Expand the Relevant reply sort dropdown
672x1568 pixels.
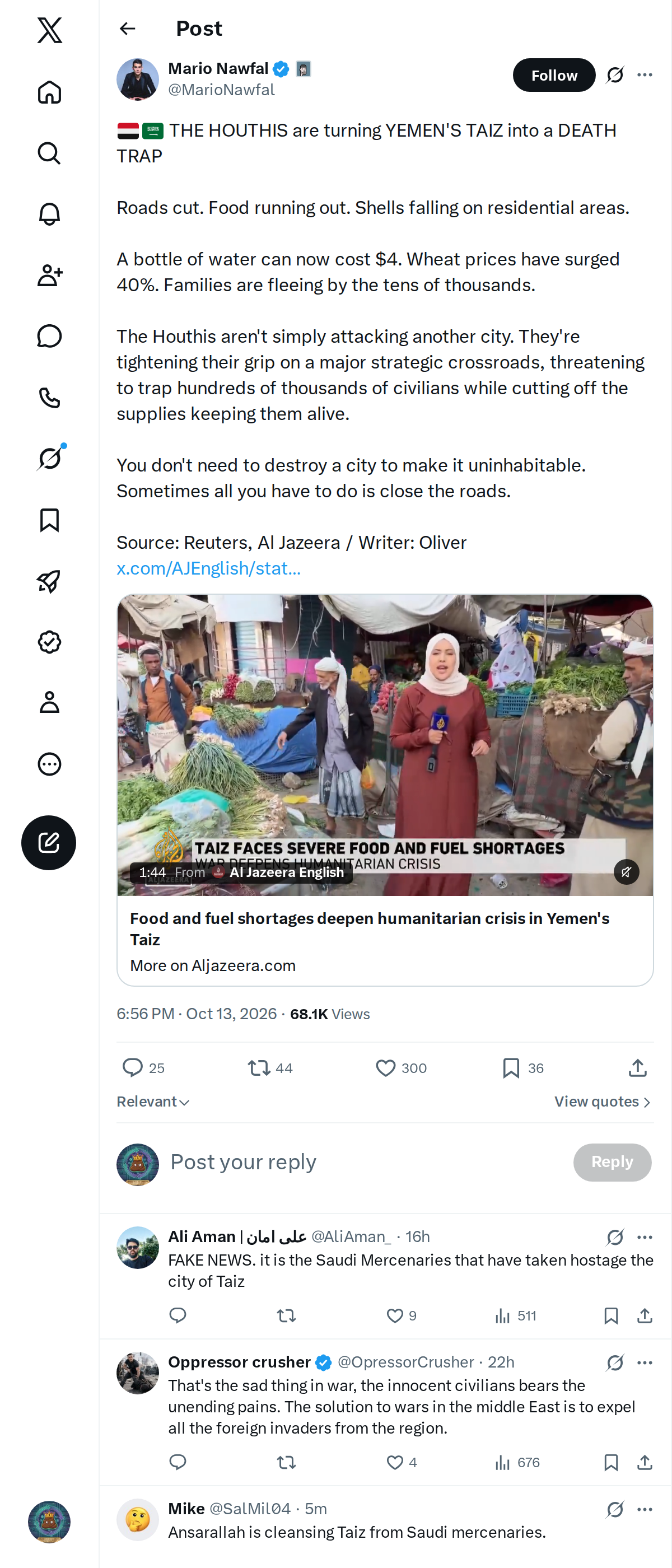click(x=153, y=1101)
